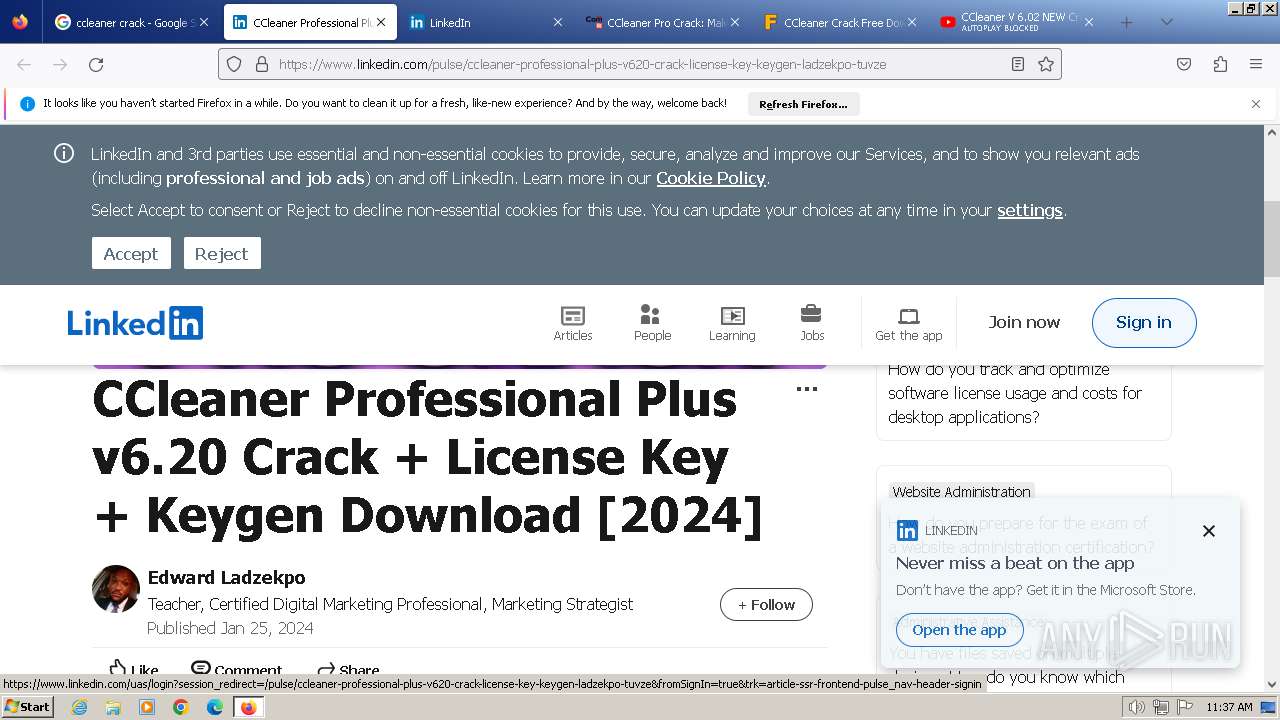The height and width of the screenshot is (720, 1280).
Task: Open the article three-dot options menu
Action: [x=807, y=389]
